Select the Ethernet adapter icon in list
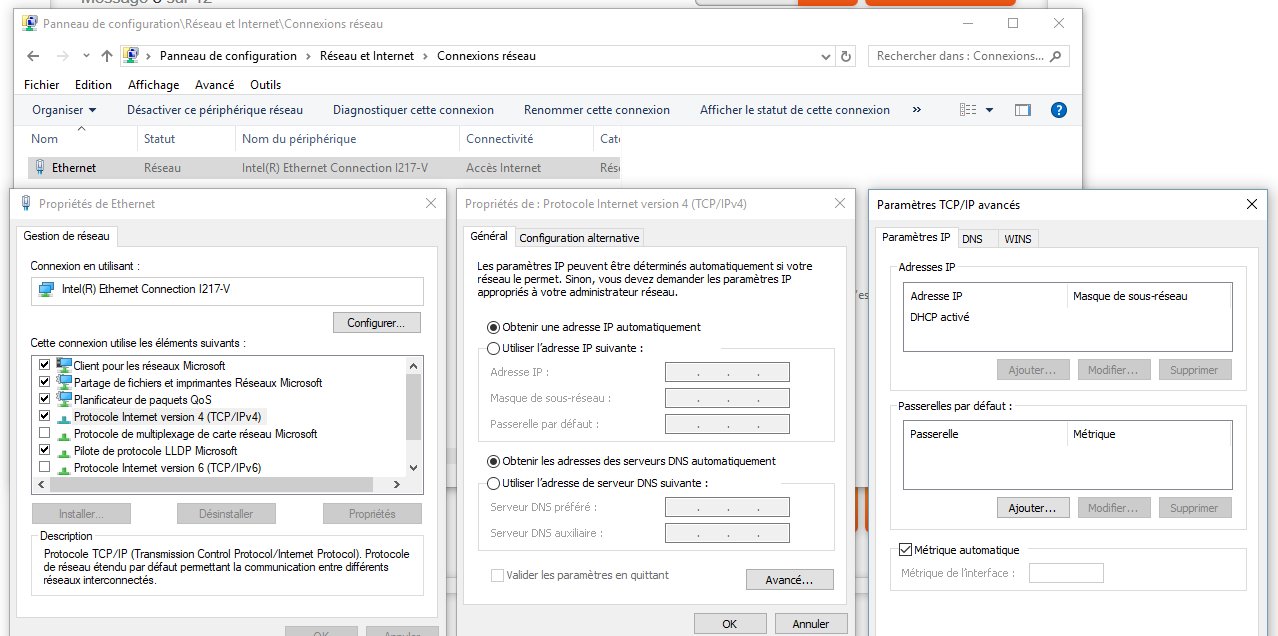 (40, 168)
